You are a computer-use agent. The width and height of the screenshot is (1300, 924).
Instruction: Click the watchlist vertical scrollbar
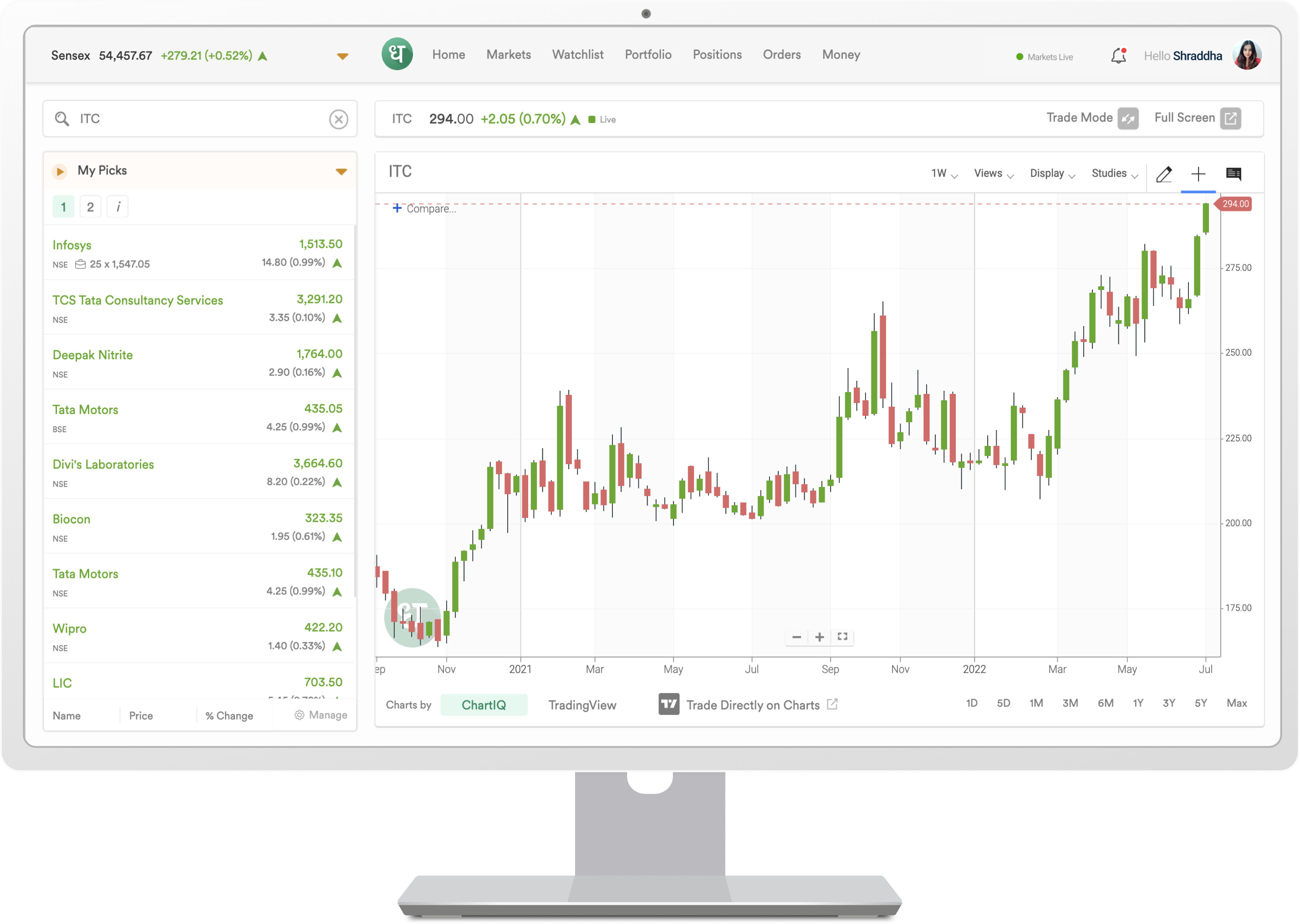coord(355,411)
